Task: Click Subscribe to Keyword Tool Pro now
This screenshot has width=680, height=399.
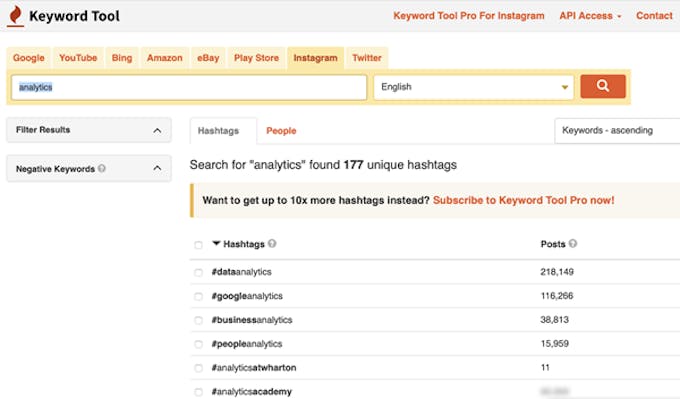Action: 523,200
